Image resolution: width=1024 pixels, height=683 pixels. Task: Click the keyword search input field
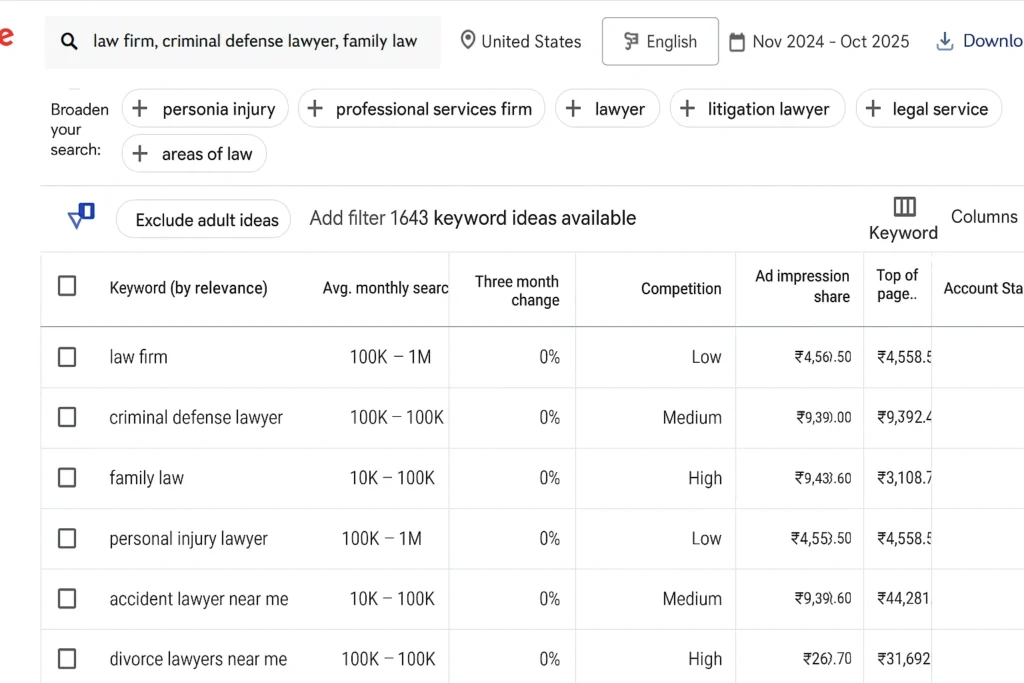pos(255,42)
